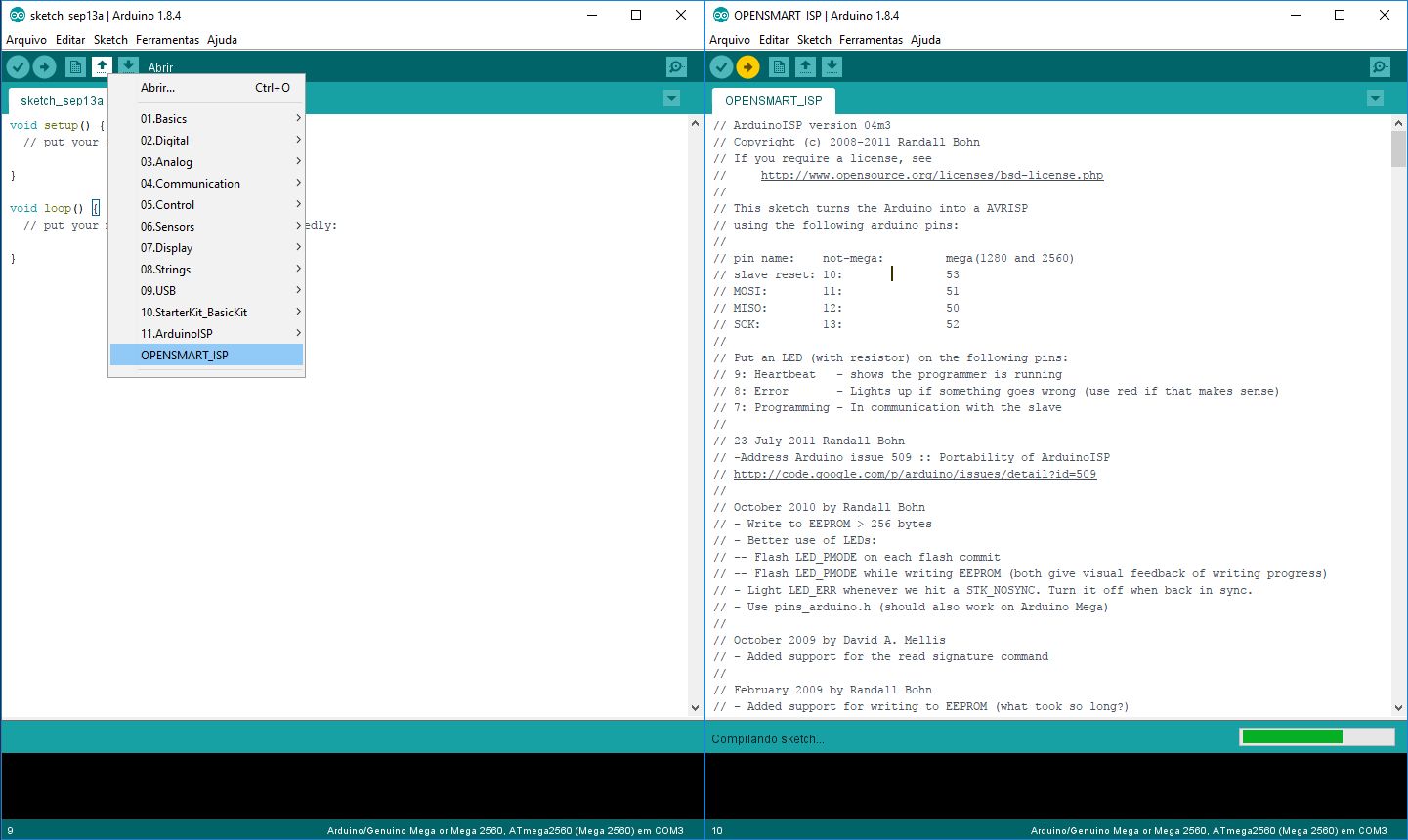The height and width of the screenshot is (840, 1408).
Task: Click board info text in OPENSMART_ISP status bar
Action: (x=1209, y=831)
